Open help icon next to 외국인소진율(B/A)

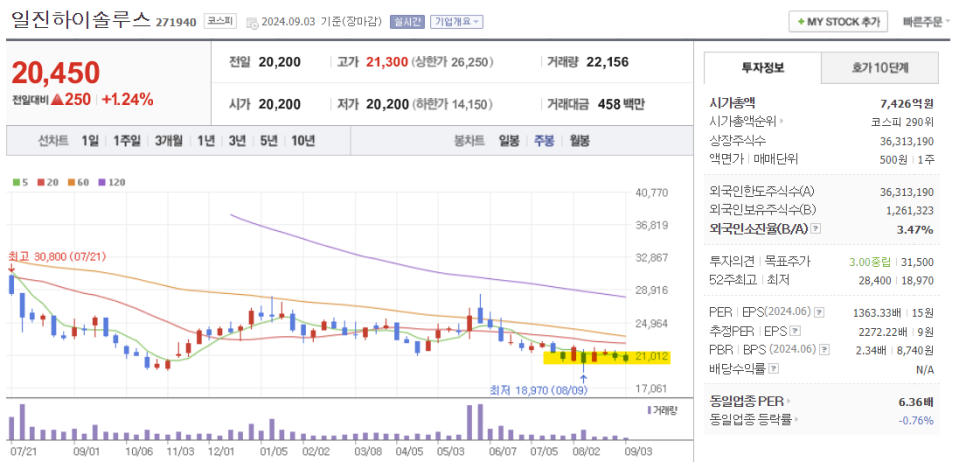pyautogui.click(x=816, y=229)
